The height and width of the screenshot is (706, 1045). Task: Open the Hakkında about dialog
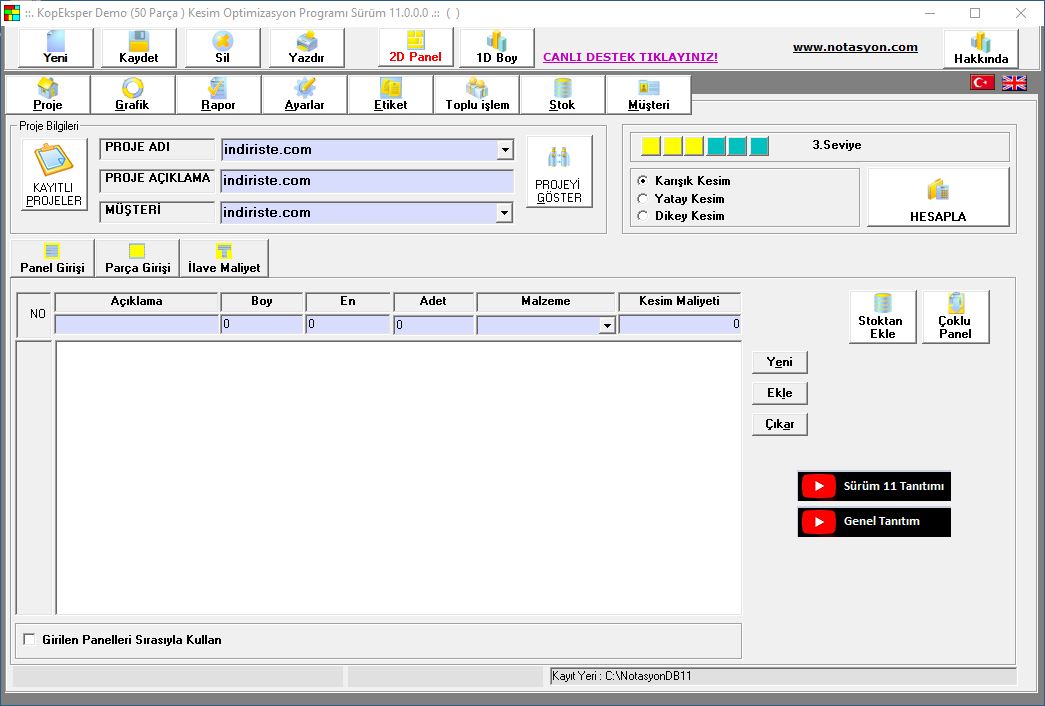[981, 49]
